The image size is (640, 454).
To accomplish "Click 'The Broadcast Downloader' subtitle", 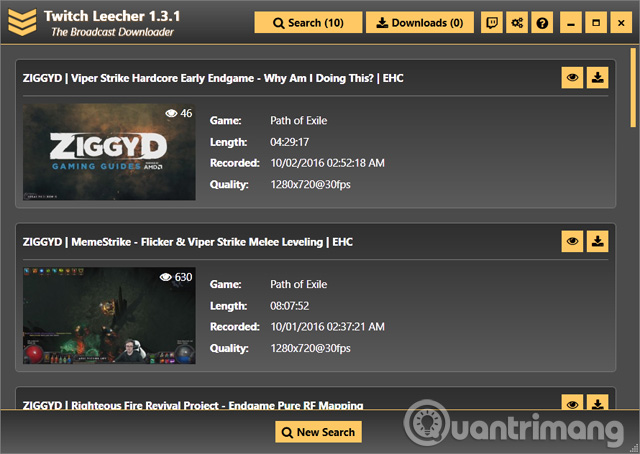I will 112,32.
